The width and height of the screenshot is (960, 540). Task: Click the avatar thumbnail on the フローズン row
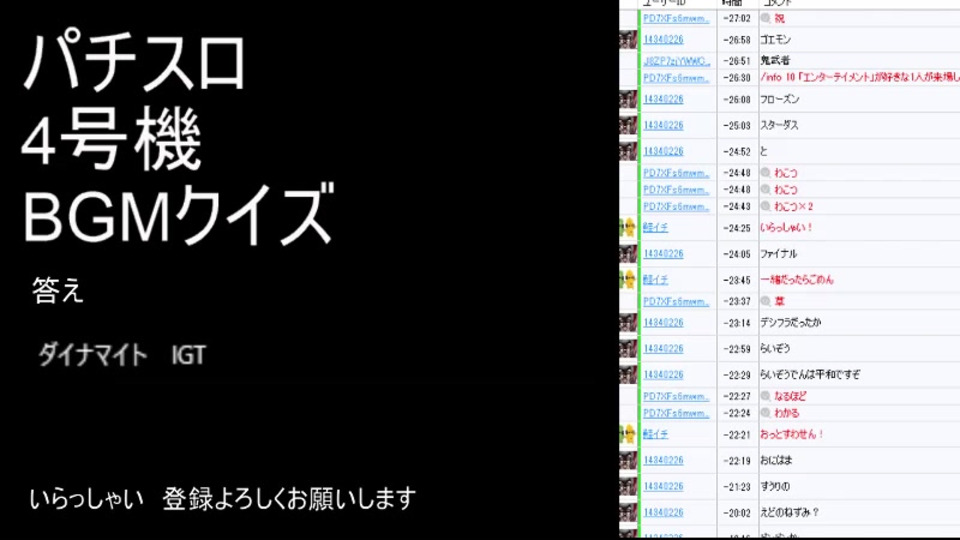[628, 99]
